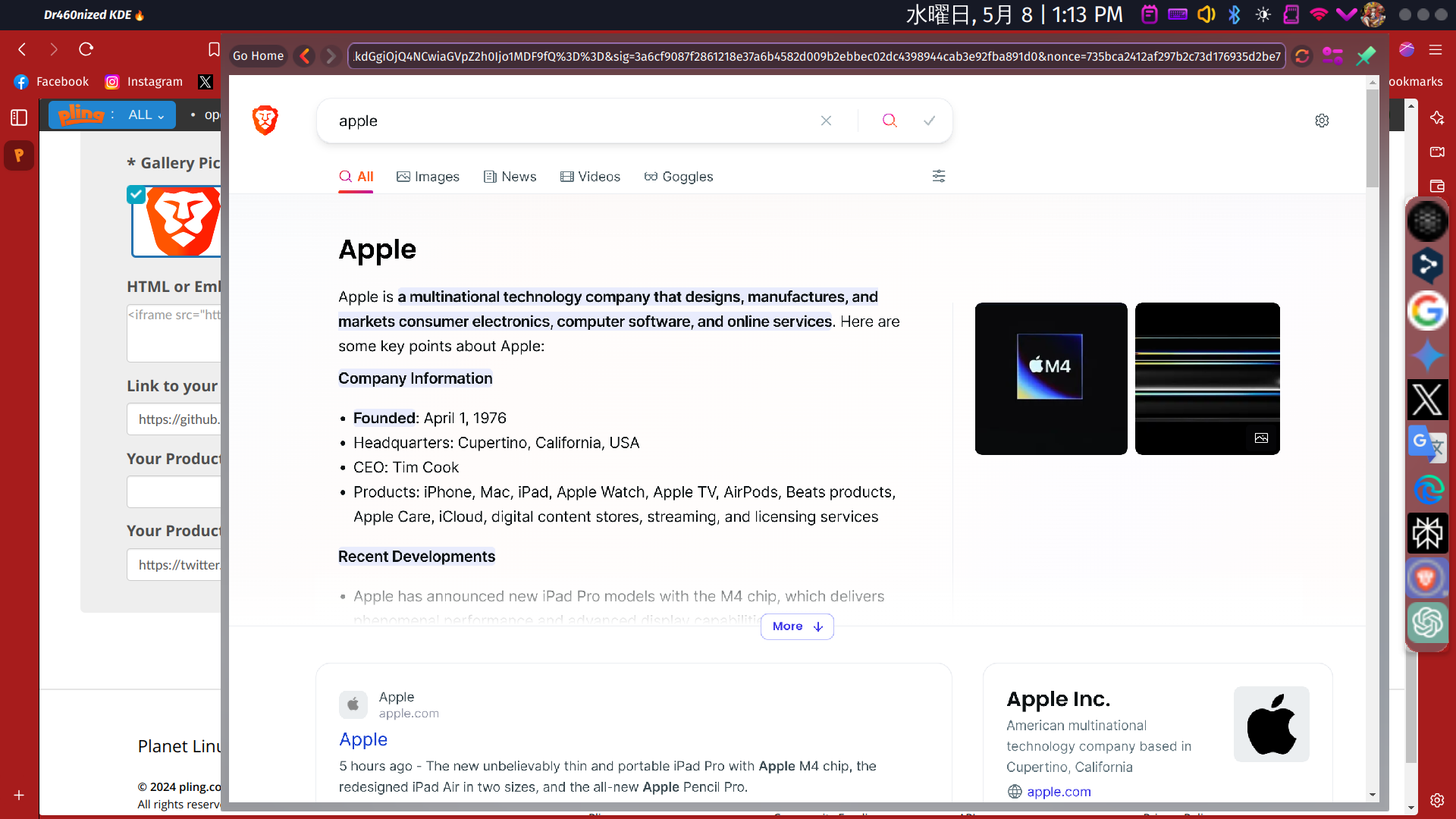
Task: Open Perplexity icon in the side dock
Action: (1428, 533)
